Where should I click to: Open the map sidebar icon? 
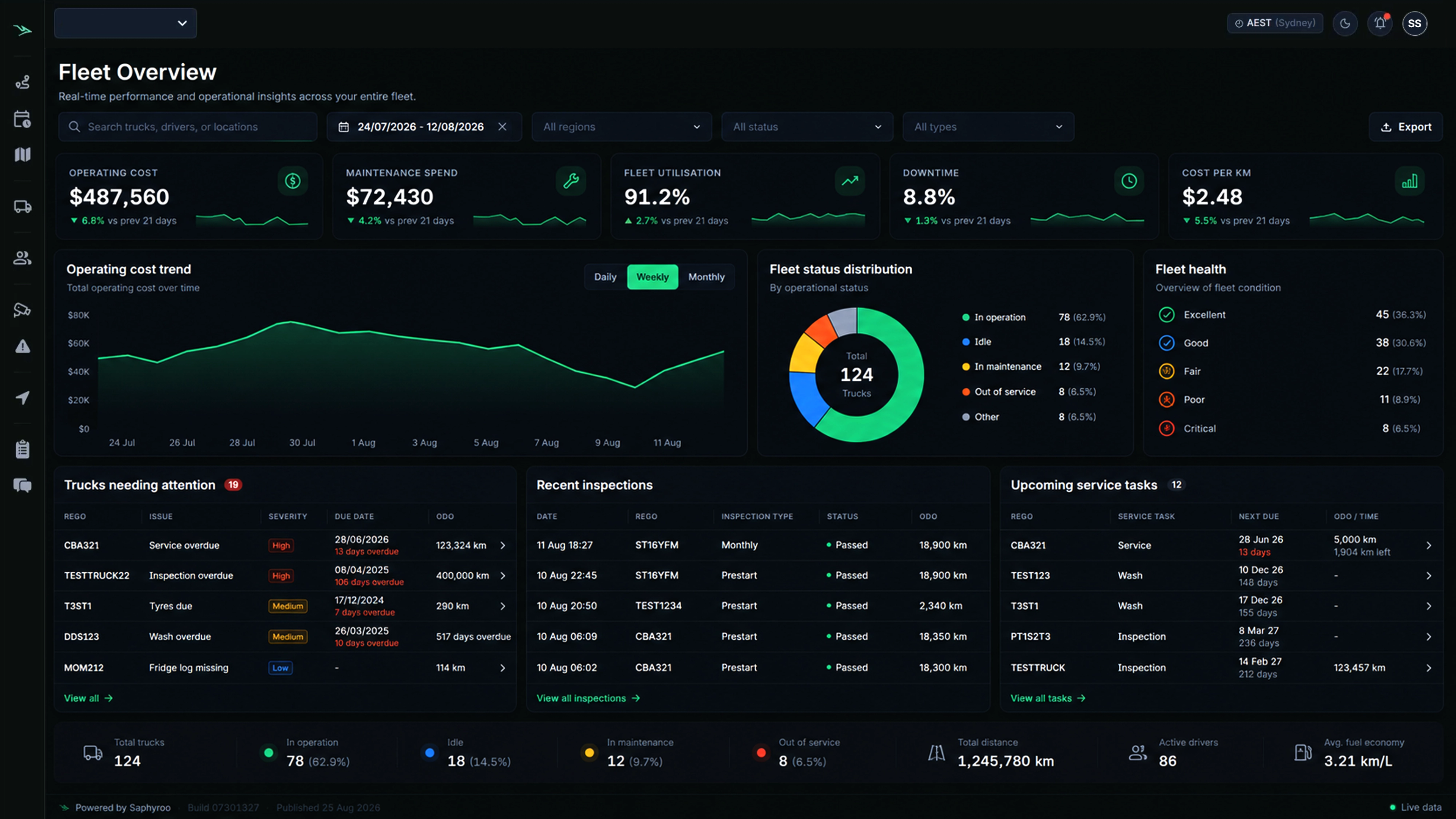click(23, 154)
